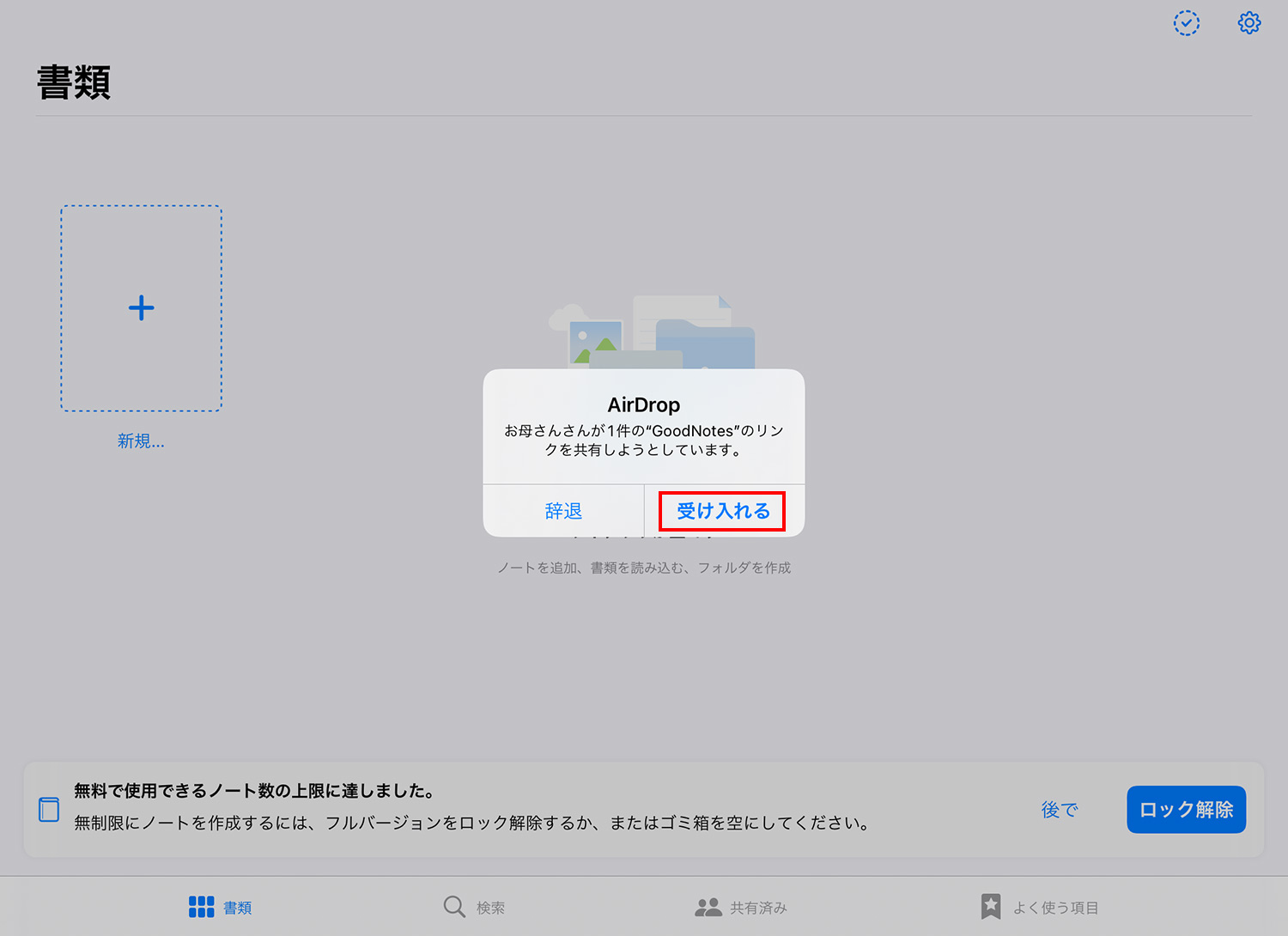Click the ロック解除 unlock button
This screenshot has height=936, width=1288.
click(x=1186, y=809)
